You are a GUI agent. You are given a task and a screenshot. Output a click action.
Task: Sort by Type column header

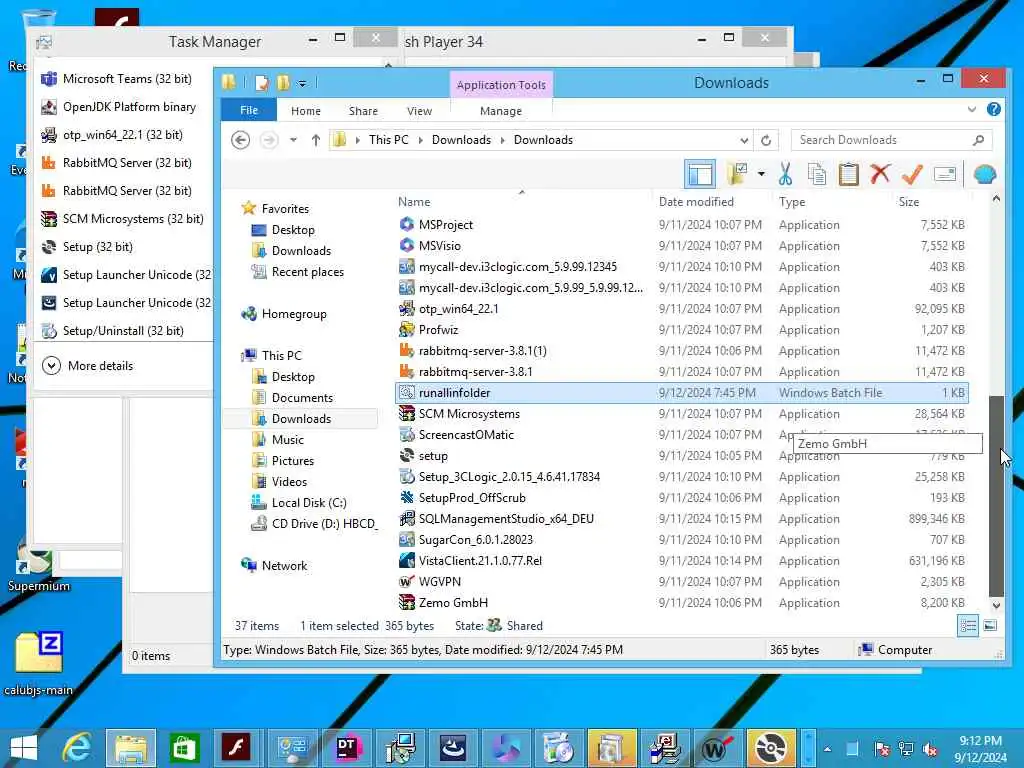coord(792,202)
